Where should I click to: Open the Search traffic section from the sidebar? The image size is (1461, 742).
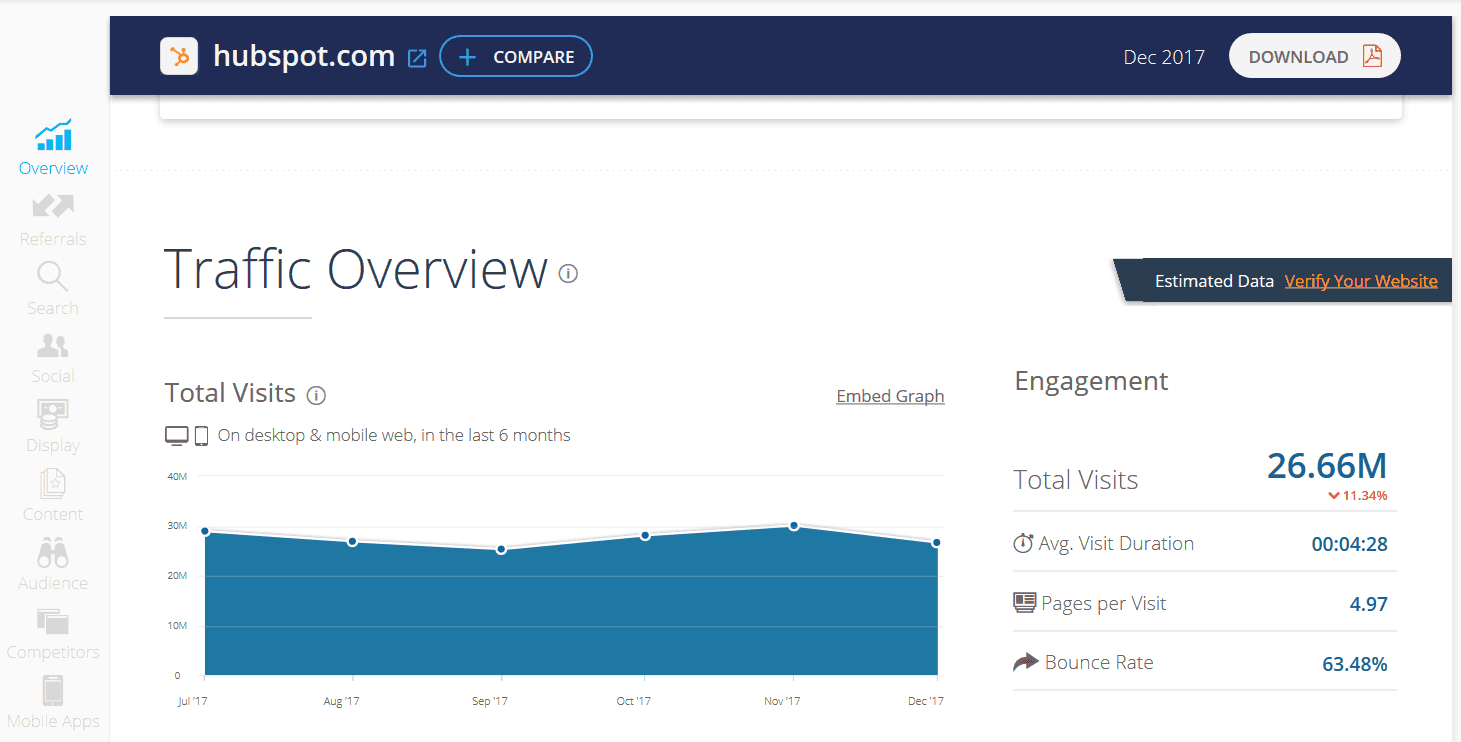[x=52, y=276]
